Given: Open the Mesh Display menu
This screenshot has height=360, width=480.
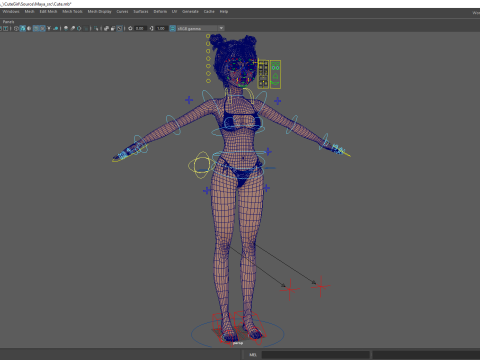Looking at the screenshot, I should pyautogui.click(x=99, y=12).
